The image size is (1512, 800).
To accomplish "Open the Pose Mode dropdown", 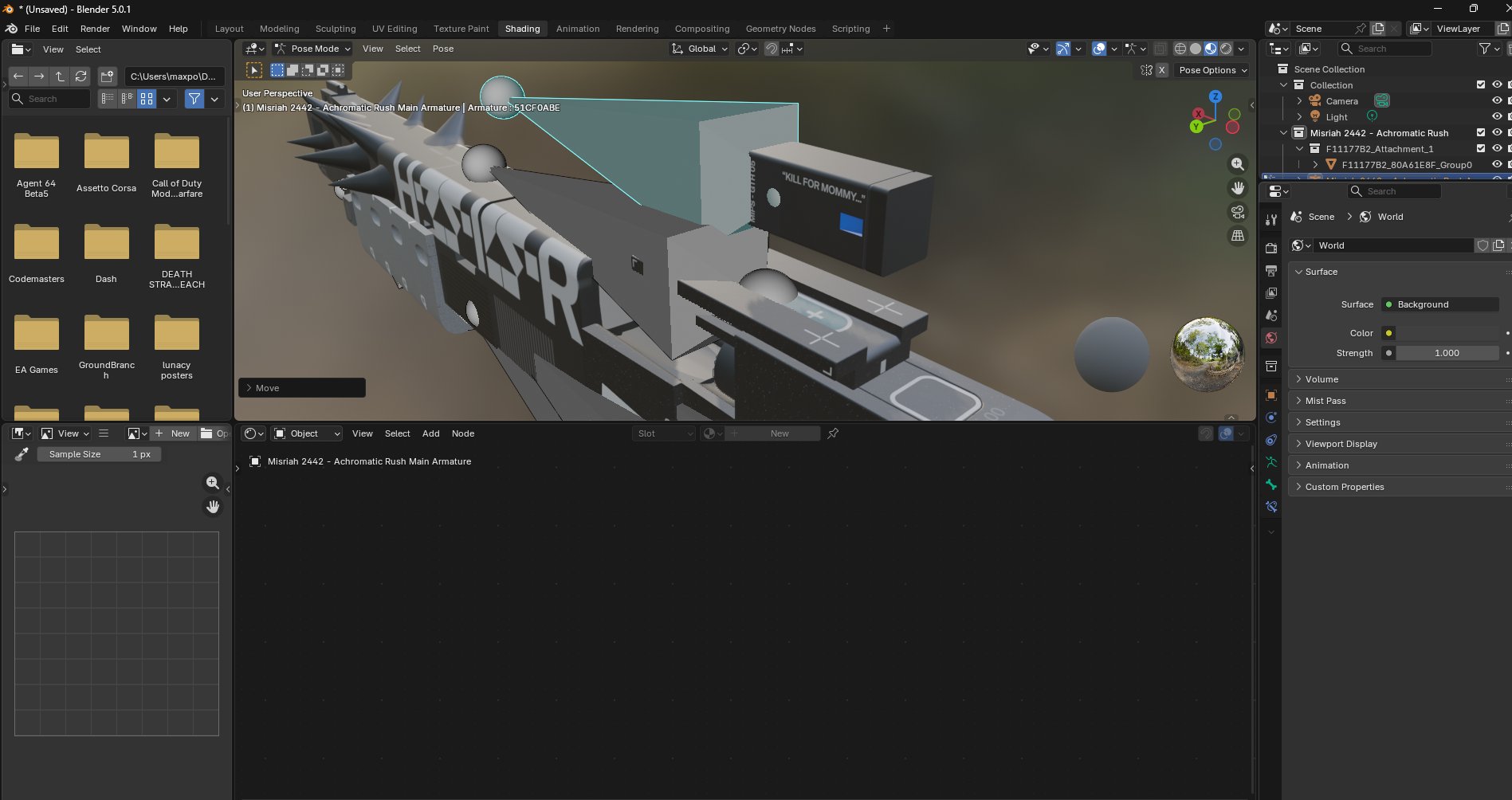I will [x=313, y=49].
